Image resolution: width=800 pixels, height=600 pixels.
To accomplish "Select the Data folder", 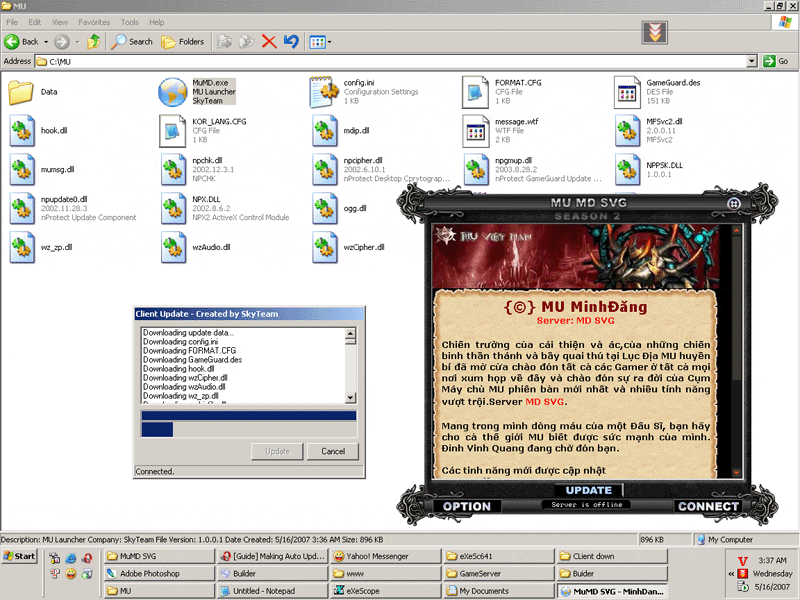I will pos(21,92).
